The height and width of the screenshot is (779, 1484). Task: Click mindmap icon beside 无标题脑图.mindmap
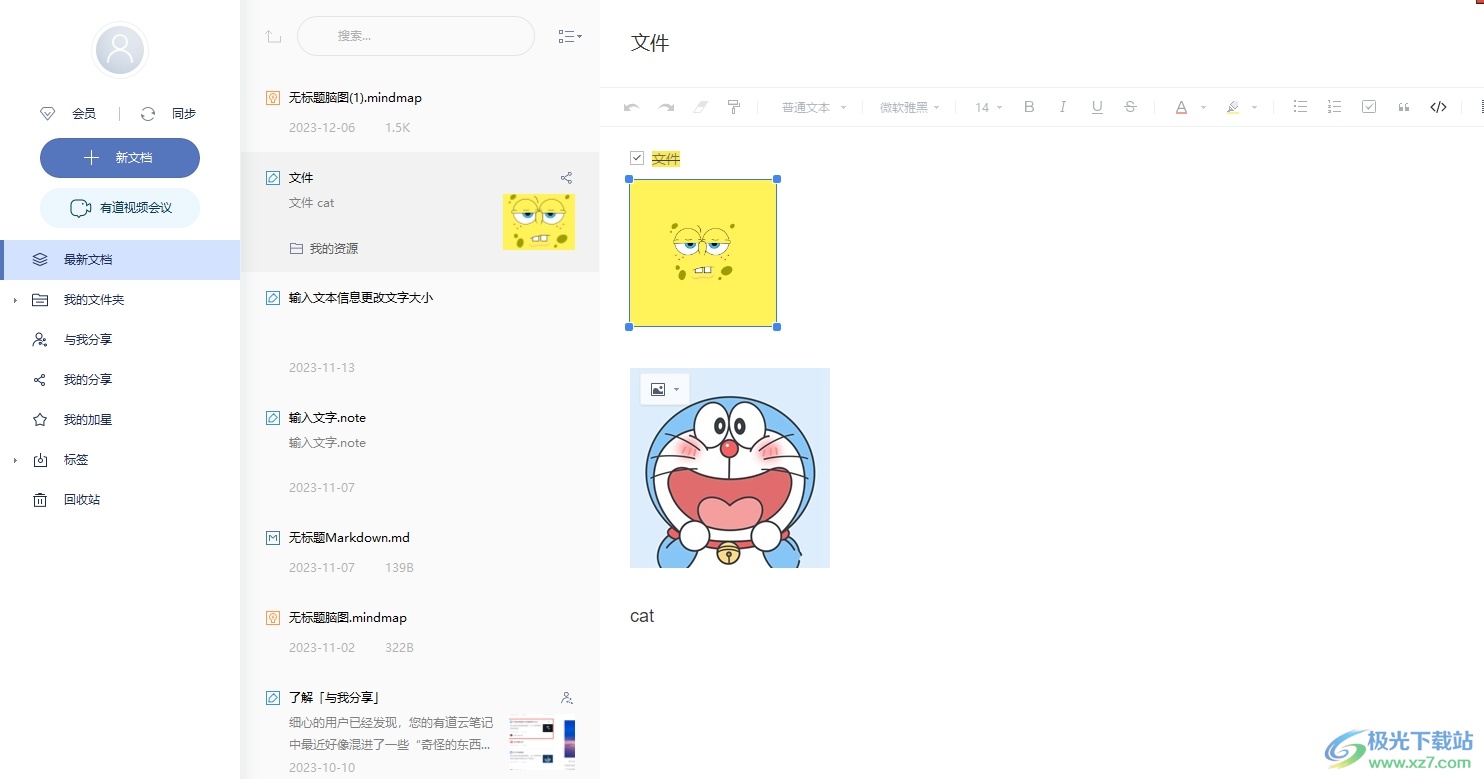tap(273, 618)
